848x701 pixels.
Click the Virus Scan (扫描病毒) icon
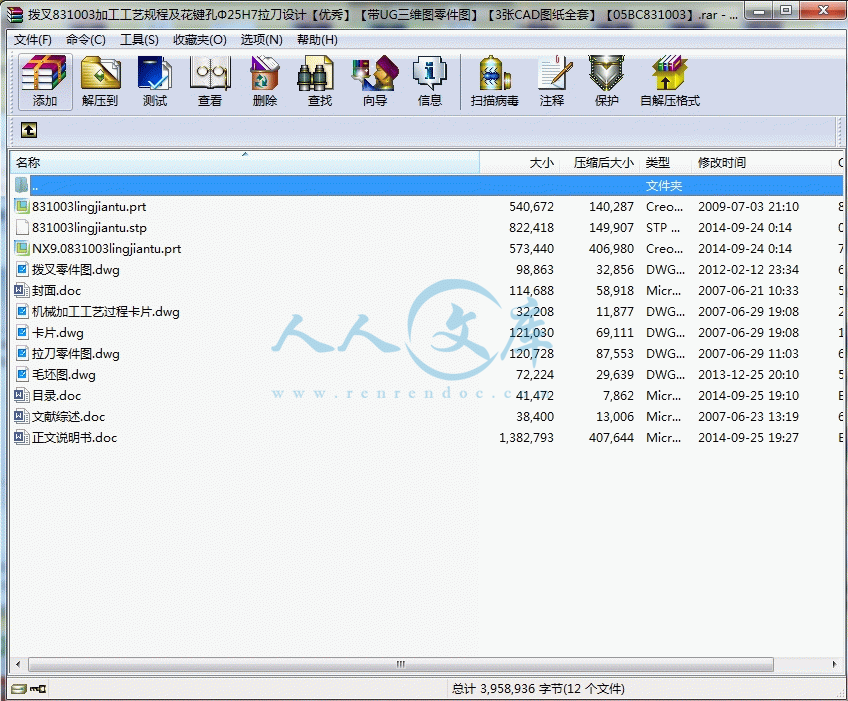point(494,82)
